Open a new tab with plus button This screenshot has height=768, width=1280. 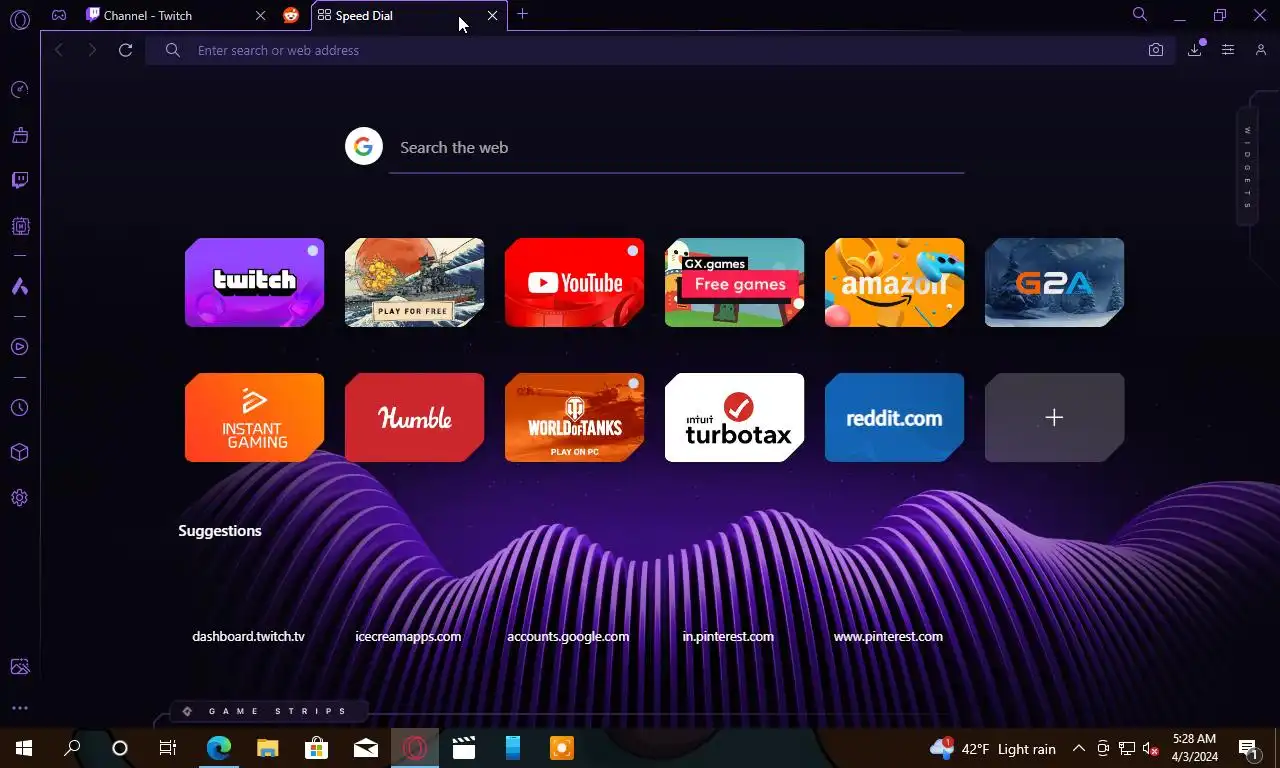click(x=522, y=14)
